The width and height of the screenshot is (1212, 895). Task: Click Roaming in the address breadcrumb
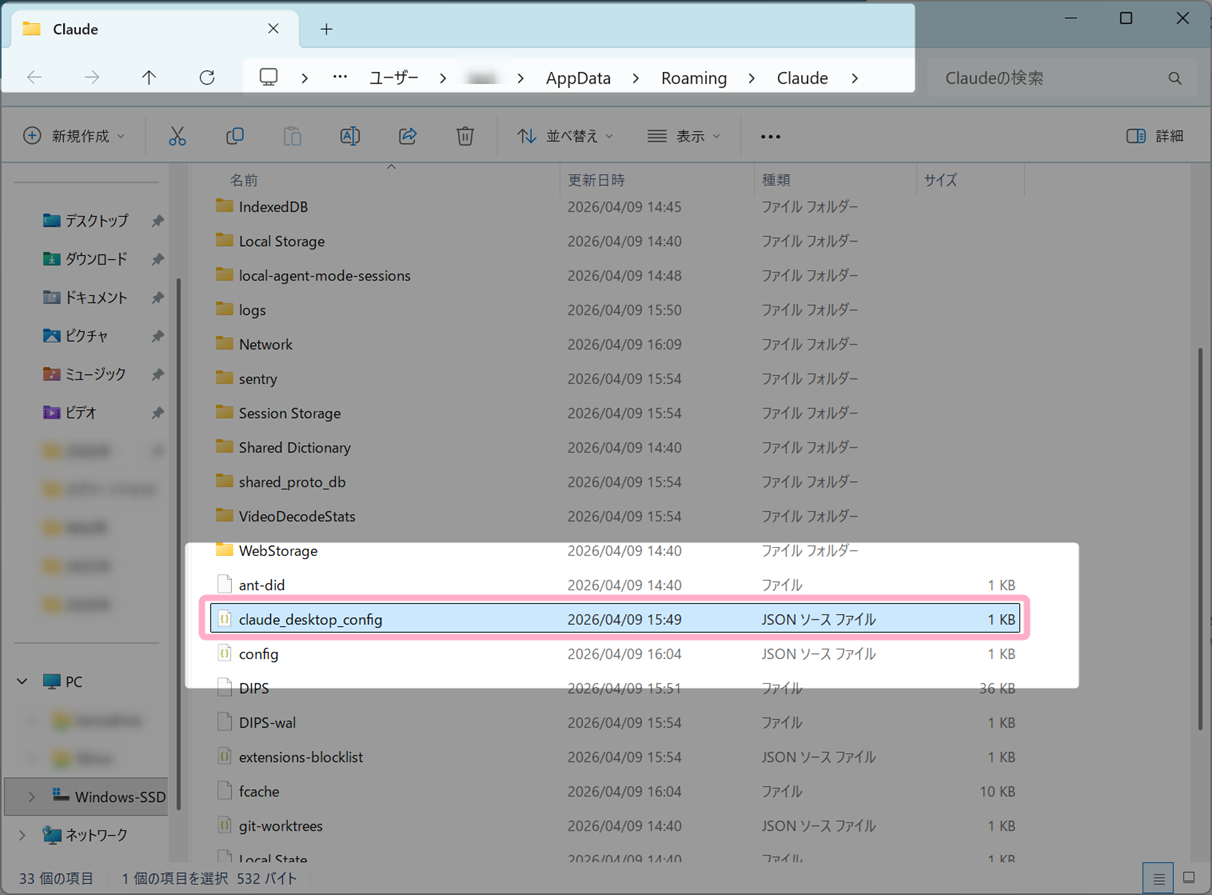click(694, 78)
